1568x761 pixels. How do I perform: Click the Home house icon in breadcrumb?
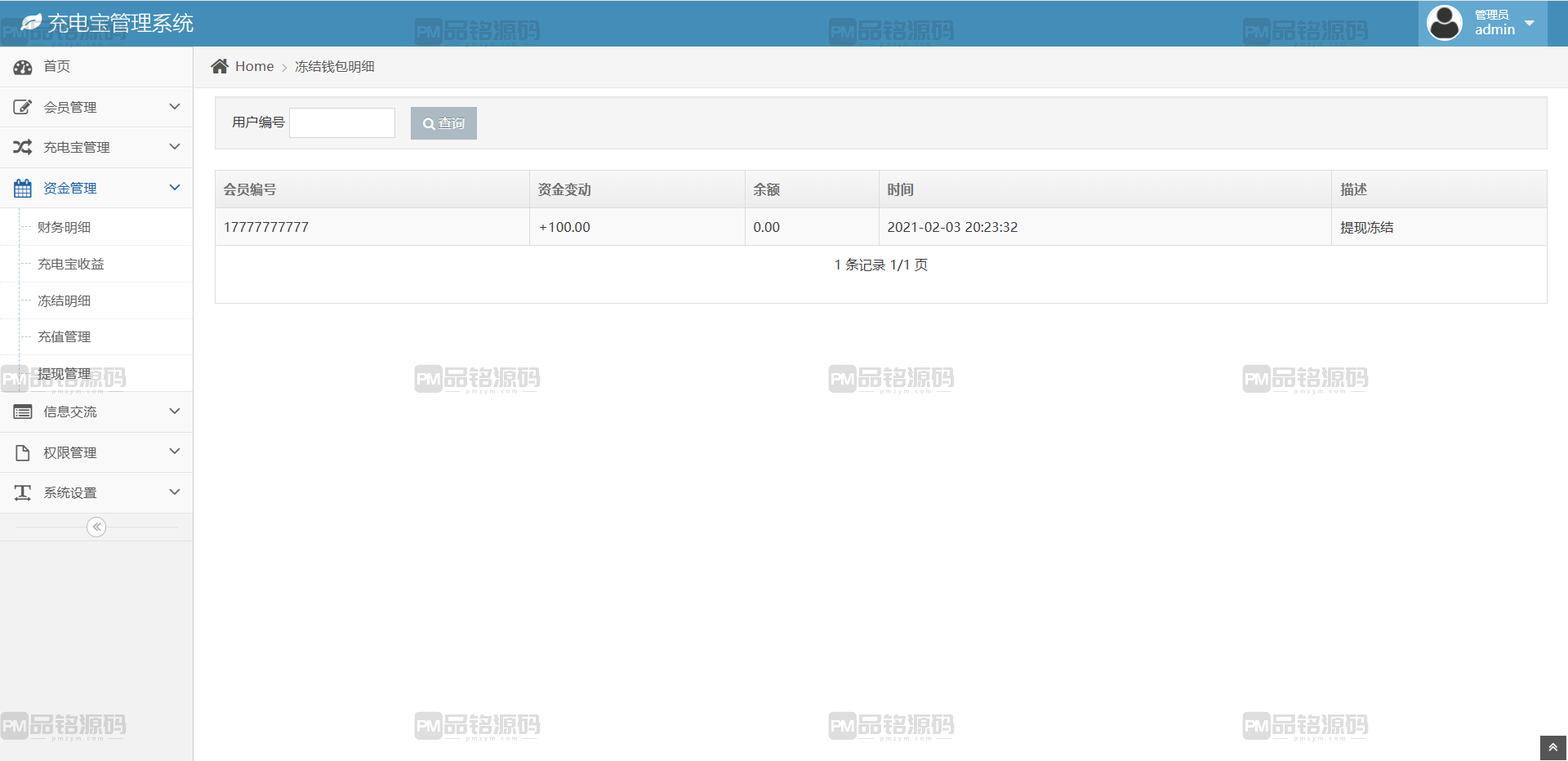click(x=220, y=66)
